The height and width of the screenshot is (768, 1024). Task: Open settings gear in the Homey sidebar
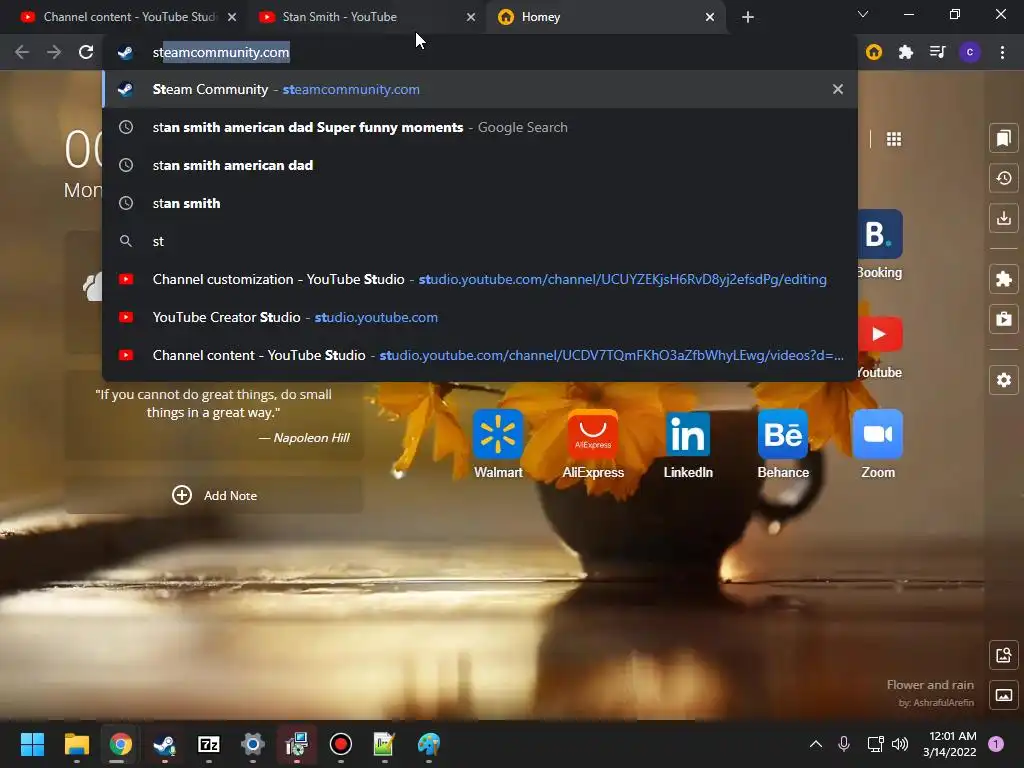1004,380
